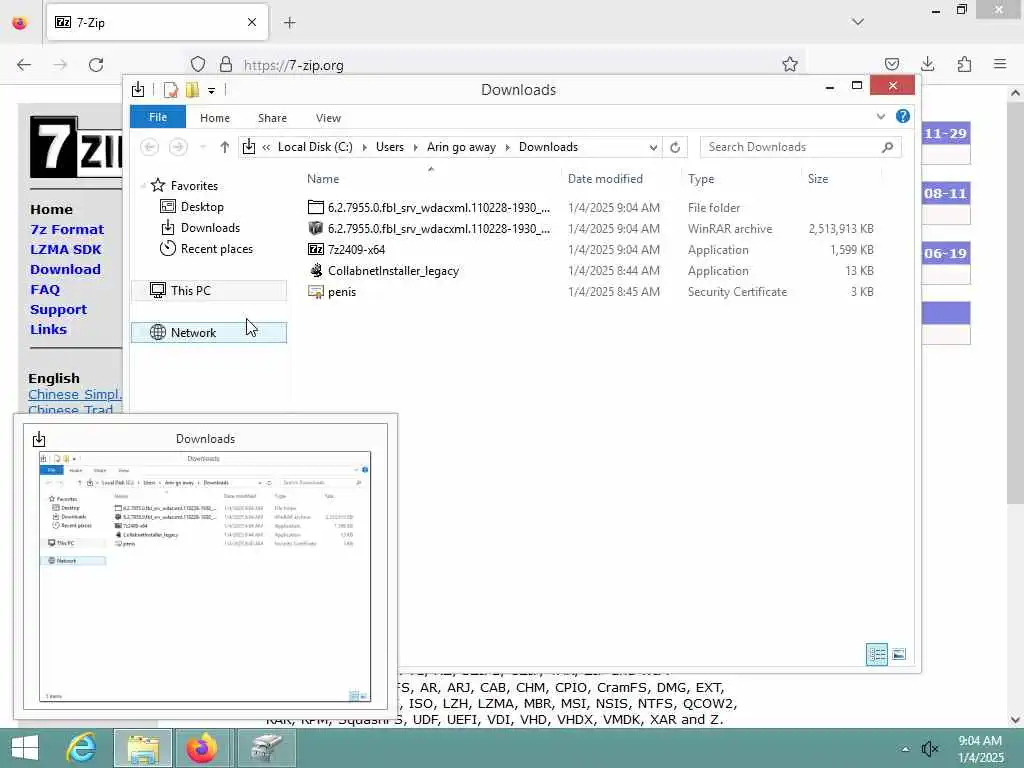This screenshot has height=768, width=1024.
Task: Select Users in the address breadcrumb
Action: (390, 147)
